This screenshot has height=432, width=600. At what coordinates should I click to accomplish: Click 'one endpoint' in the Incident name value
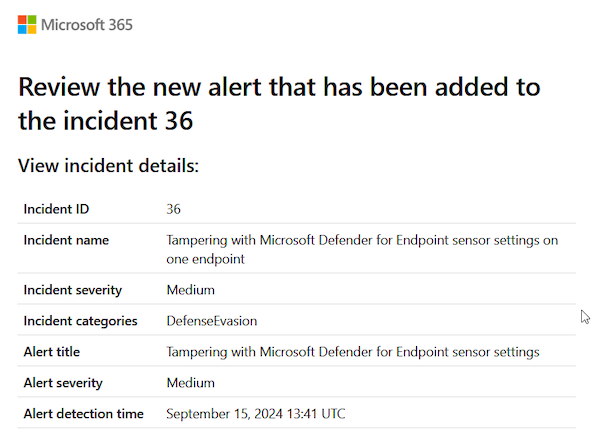204,258
